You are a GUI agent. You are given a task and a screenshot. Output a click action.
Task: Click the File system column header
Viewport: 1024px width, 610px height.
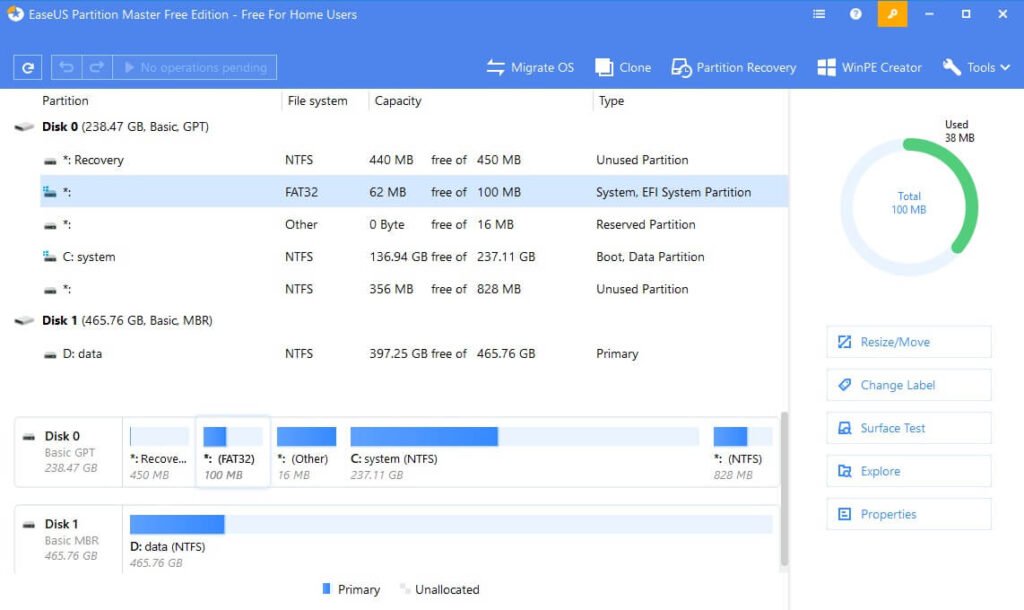(317, 101)
